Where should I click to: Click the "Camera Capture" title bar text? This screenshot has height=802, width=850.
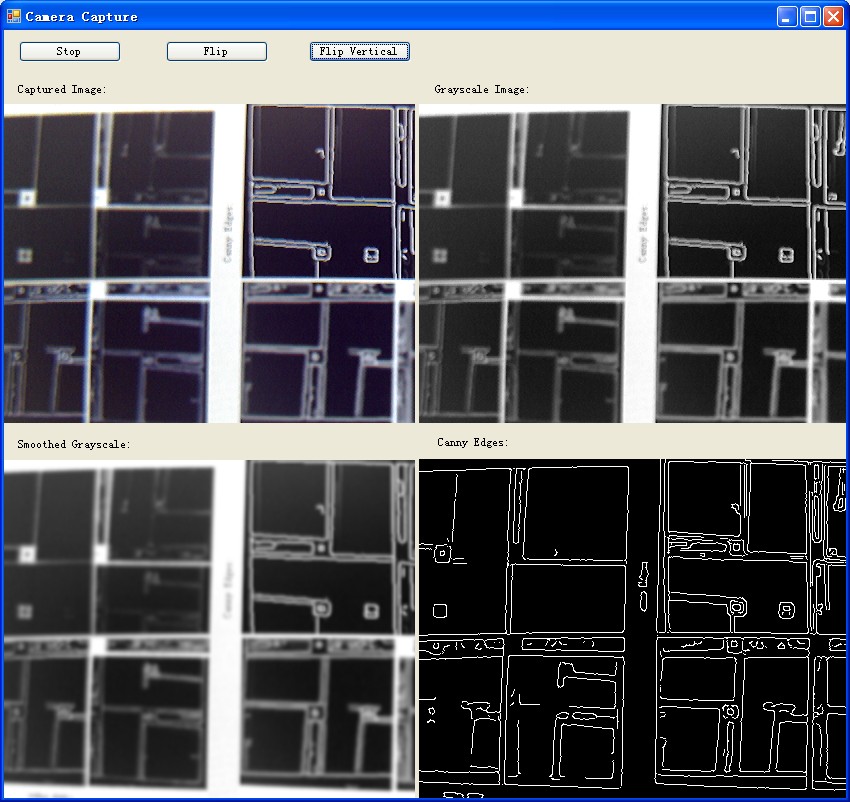[81, 16]
